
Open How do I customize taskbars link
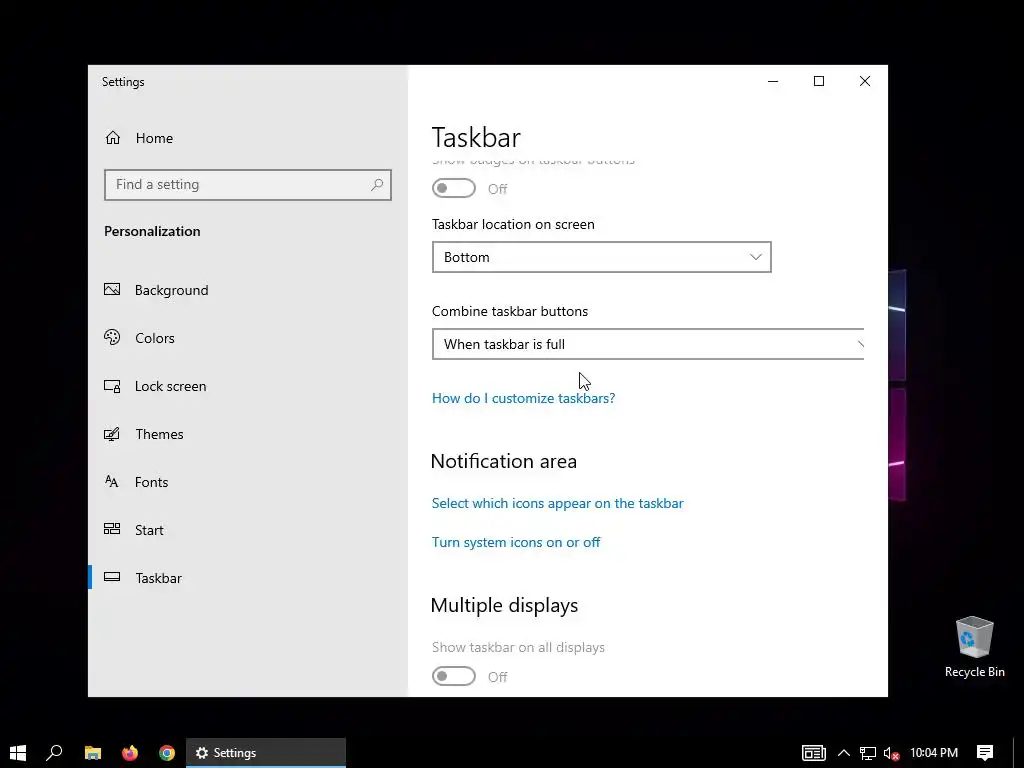coord(523,398)
